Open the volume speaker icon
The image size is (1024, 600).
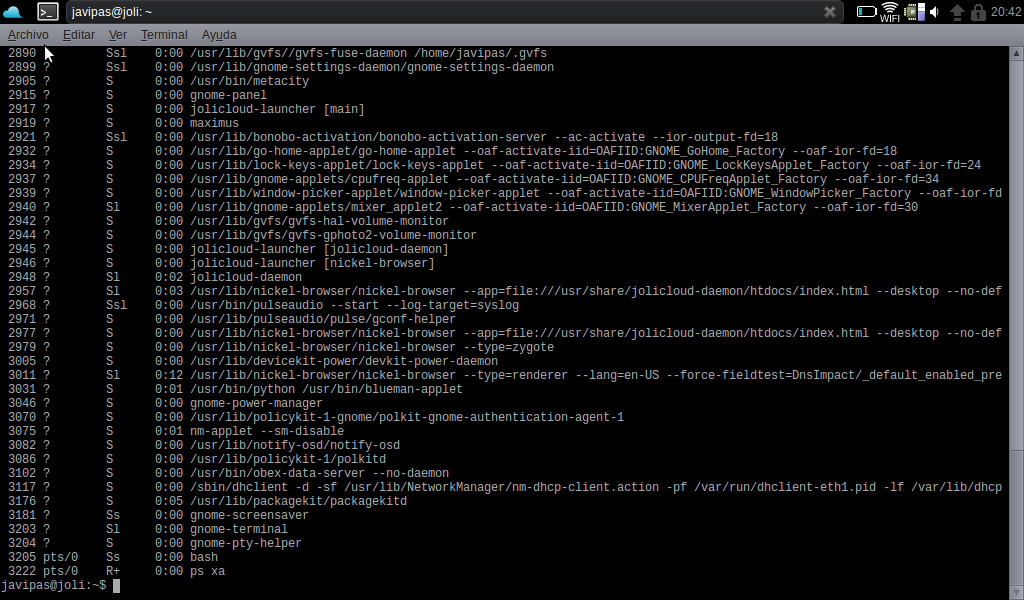coord(935,12)
